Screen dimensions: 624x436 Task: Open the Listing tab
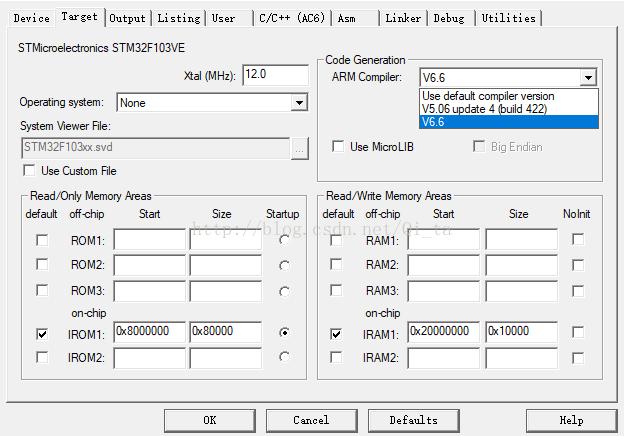click(x=179, y=18)
